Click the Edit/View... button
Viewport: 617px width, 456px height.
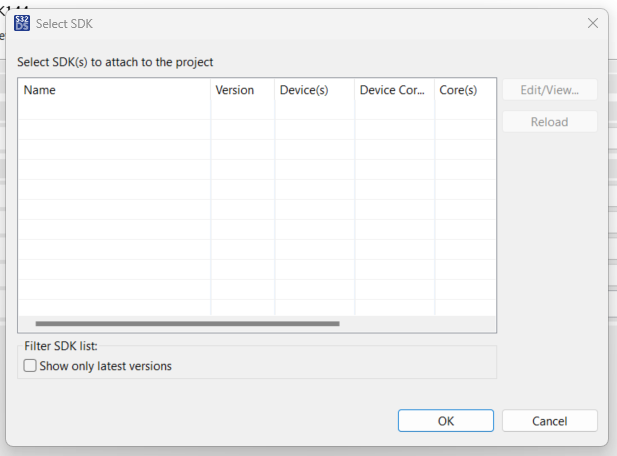click(x=550, y=90)
